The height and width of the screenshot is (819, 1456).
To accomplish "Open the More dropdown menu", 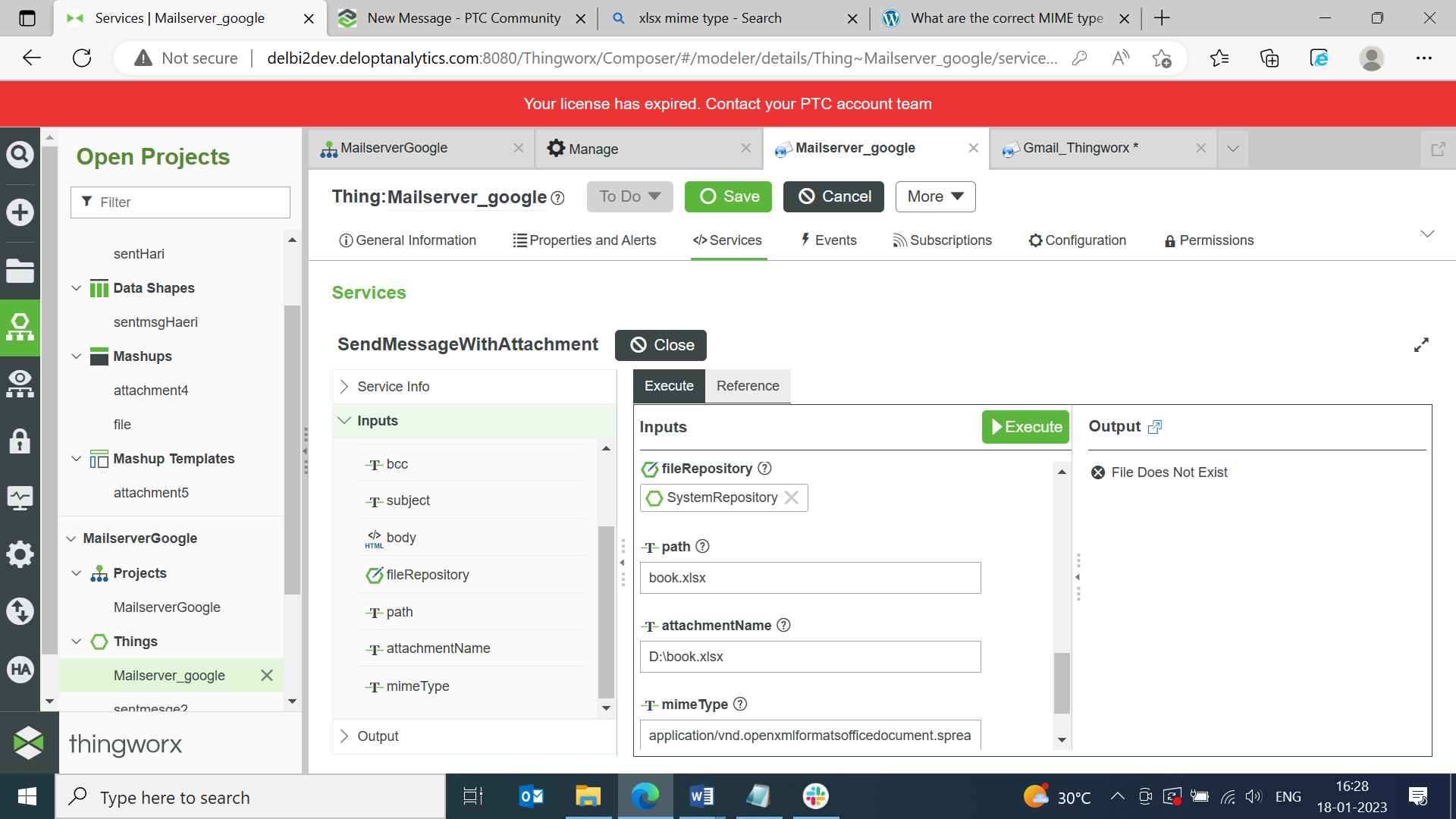I will point(934,196).
